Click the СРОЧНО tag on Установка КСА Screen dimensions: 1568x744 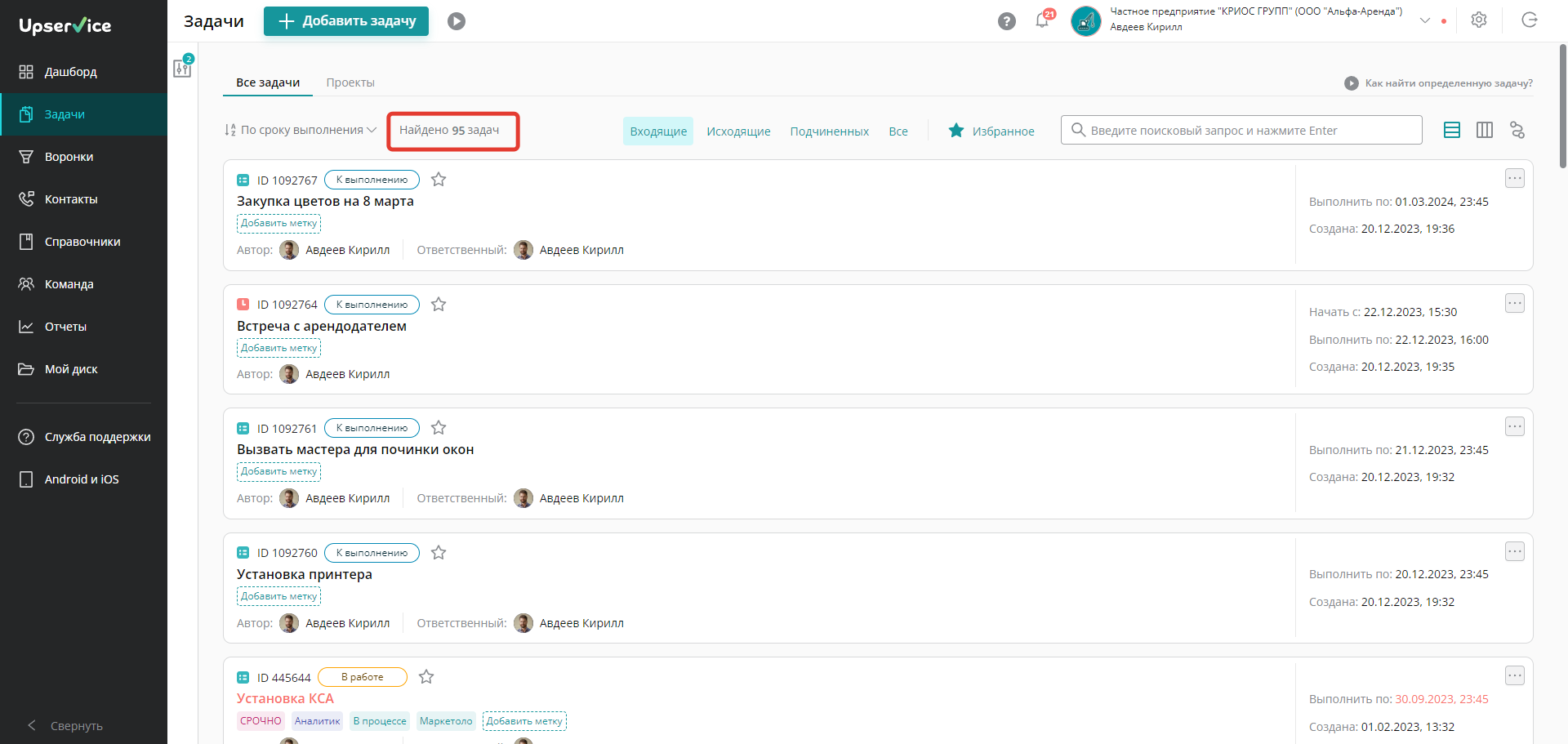pyautogui.click(x=261, y=721)
